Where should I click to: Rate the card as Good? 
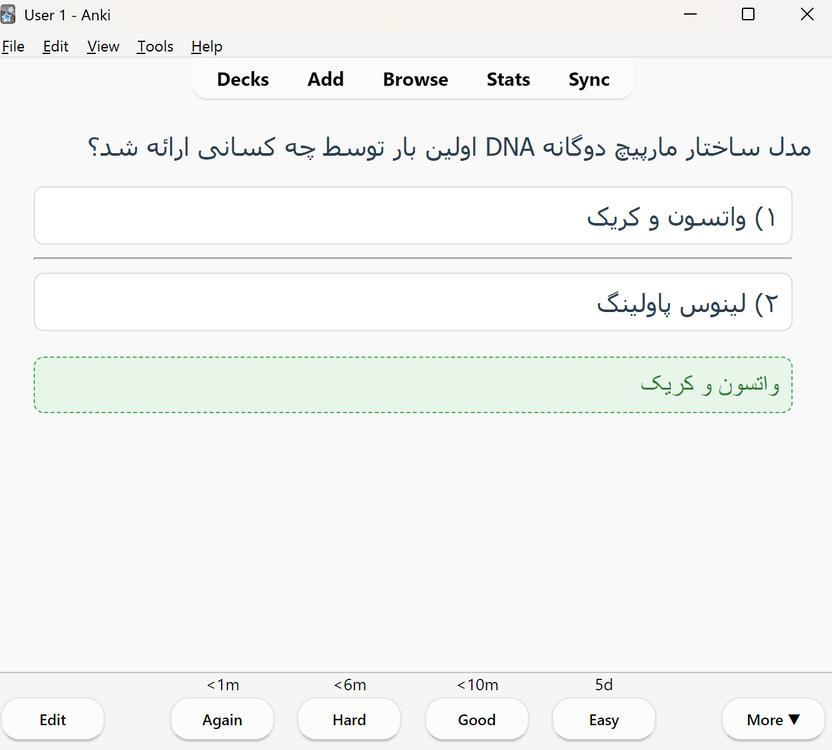[x=476, y=720]
